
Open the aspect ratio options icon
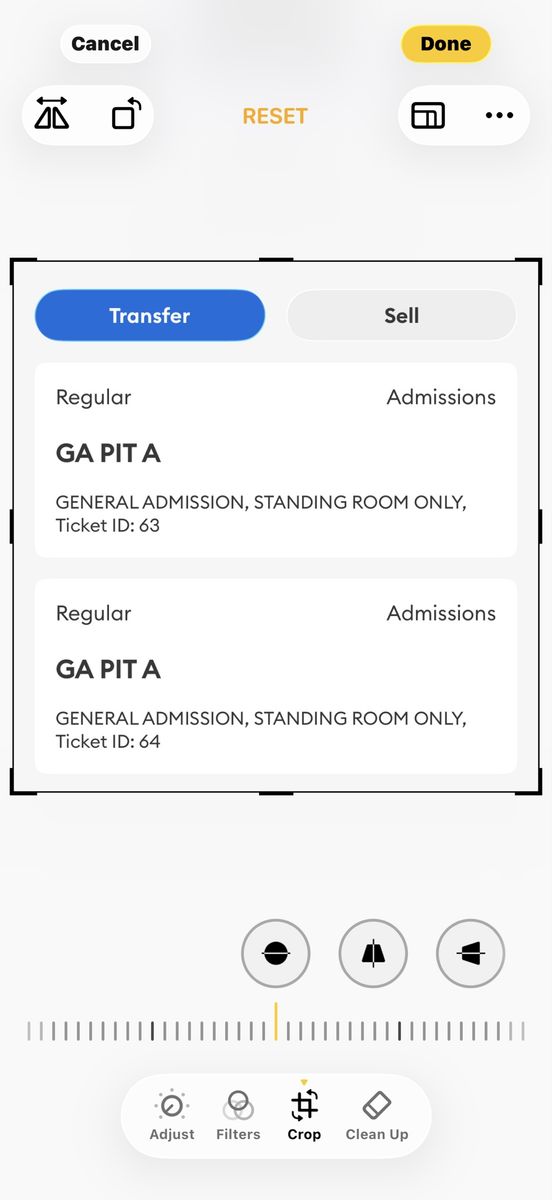428,116
